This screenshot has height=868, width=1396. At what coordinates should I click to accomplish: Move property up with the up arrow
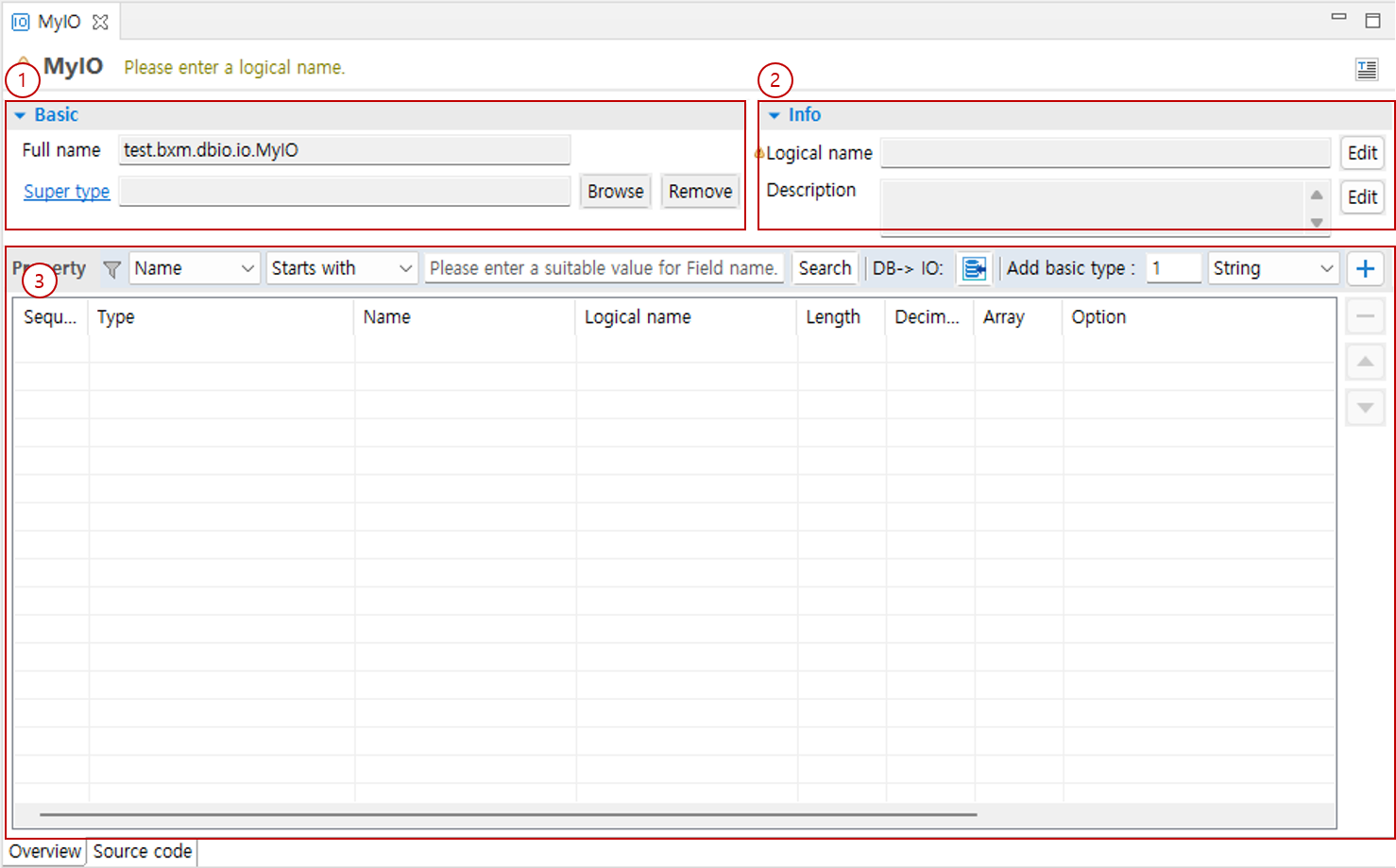tap(1365, 362)
